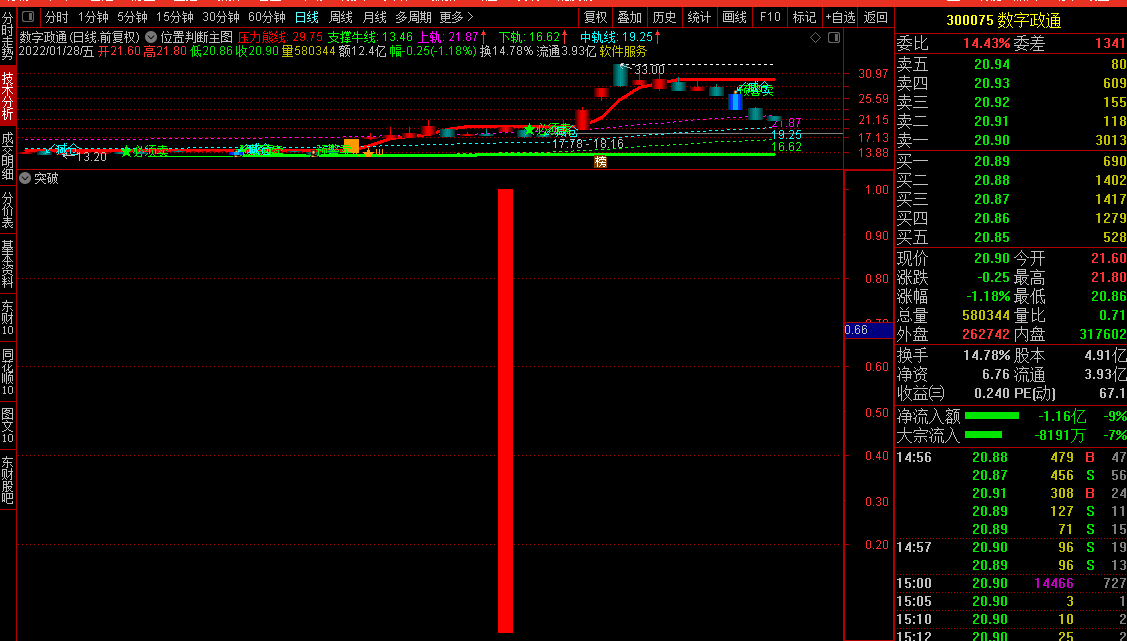The height and width of the screenshot is (641, 1127).
Task: Open the 成交明细 side tab
Action: (8, 156)
